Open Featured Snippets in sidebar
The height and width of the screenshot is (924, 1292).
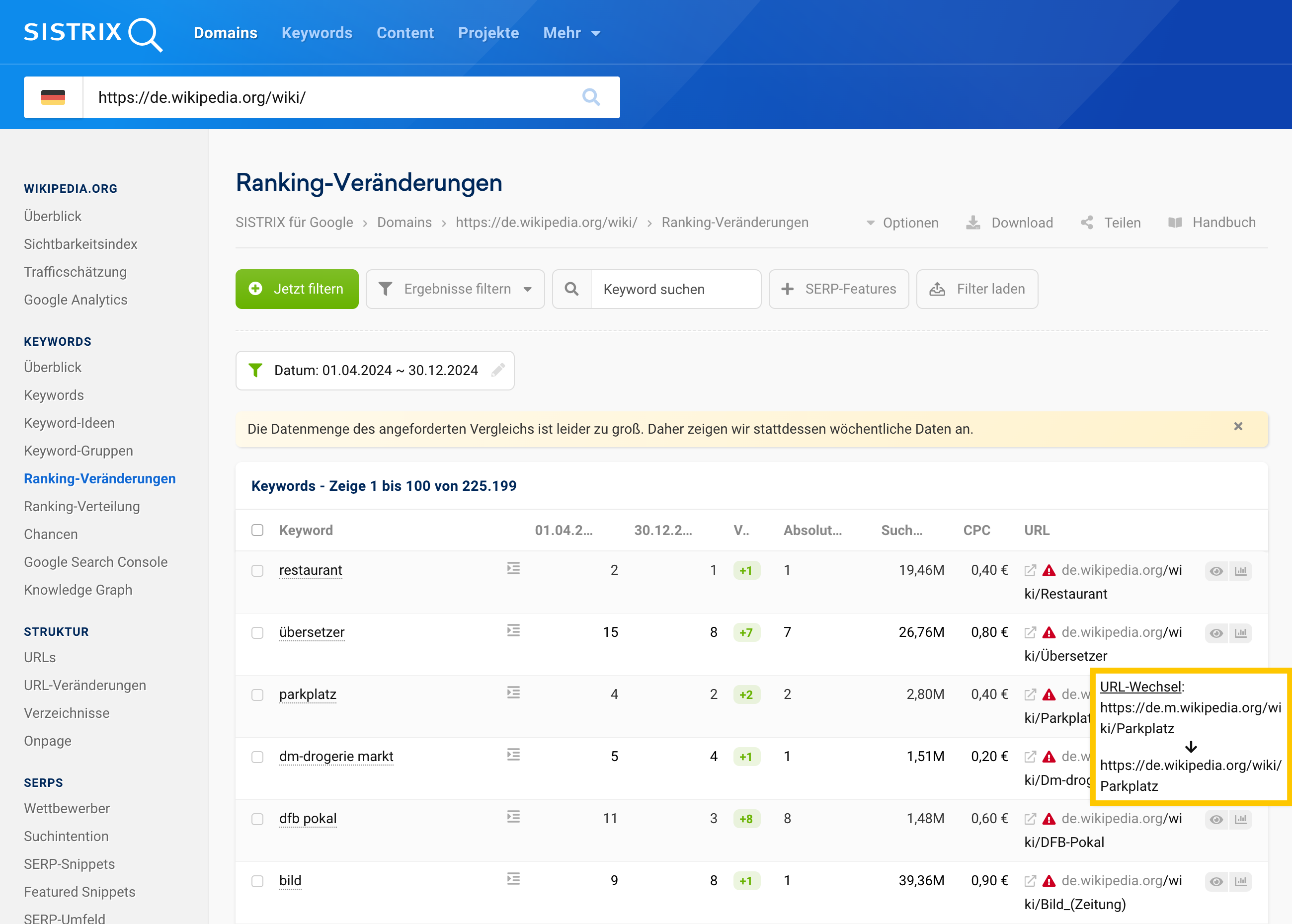tap(79, 892)
